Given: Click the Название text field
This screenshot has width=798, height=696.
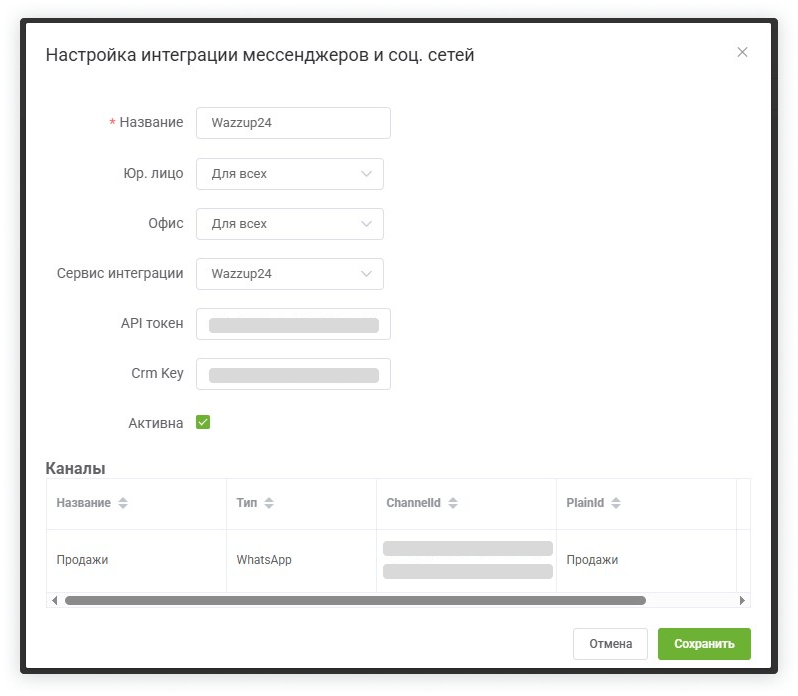Looking at the screenshot, I should 293,123.
